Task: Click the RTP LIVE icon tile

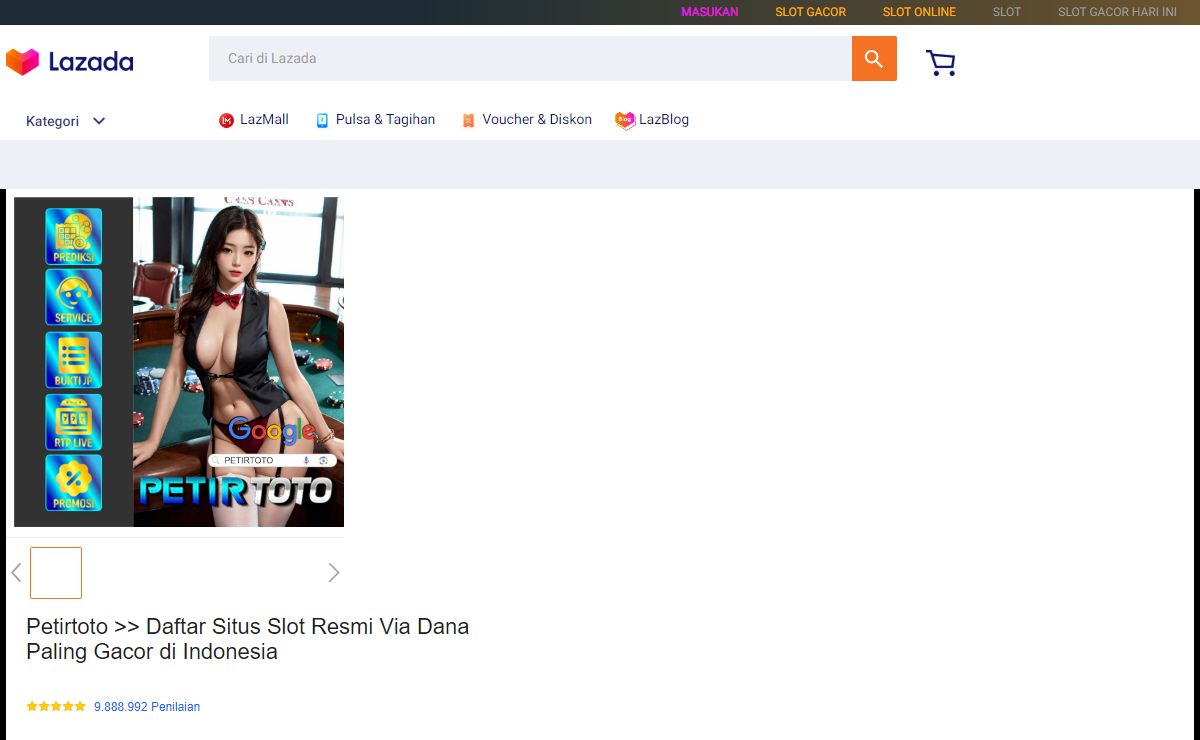Action: pyautogui.click(x=73, y=422)
